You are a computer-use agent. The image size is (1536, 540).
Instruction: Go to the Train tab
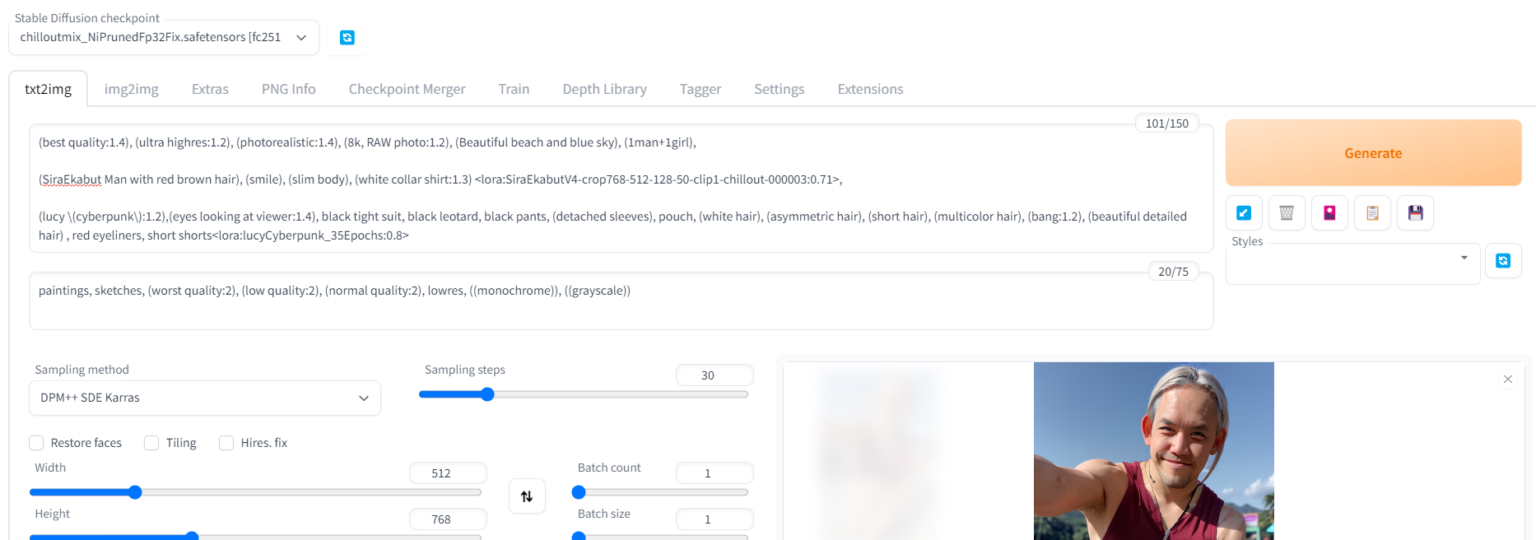coord(514,89)
